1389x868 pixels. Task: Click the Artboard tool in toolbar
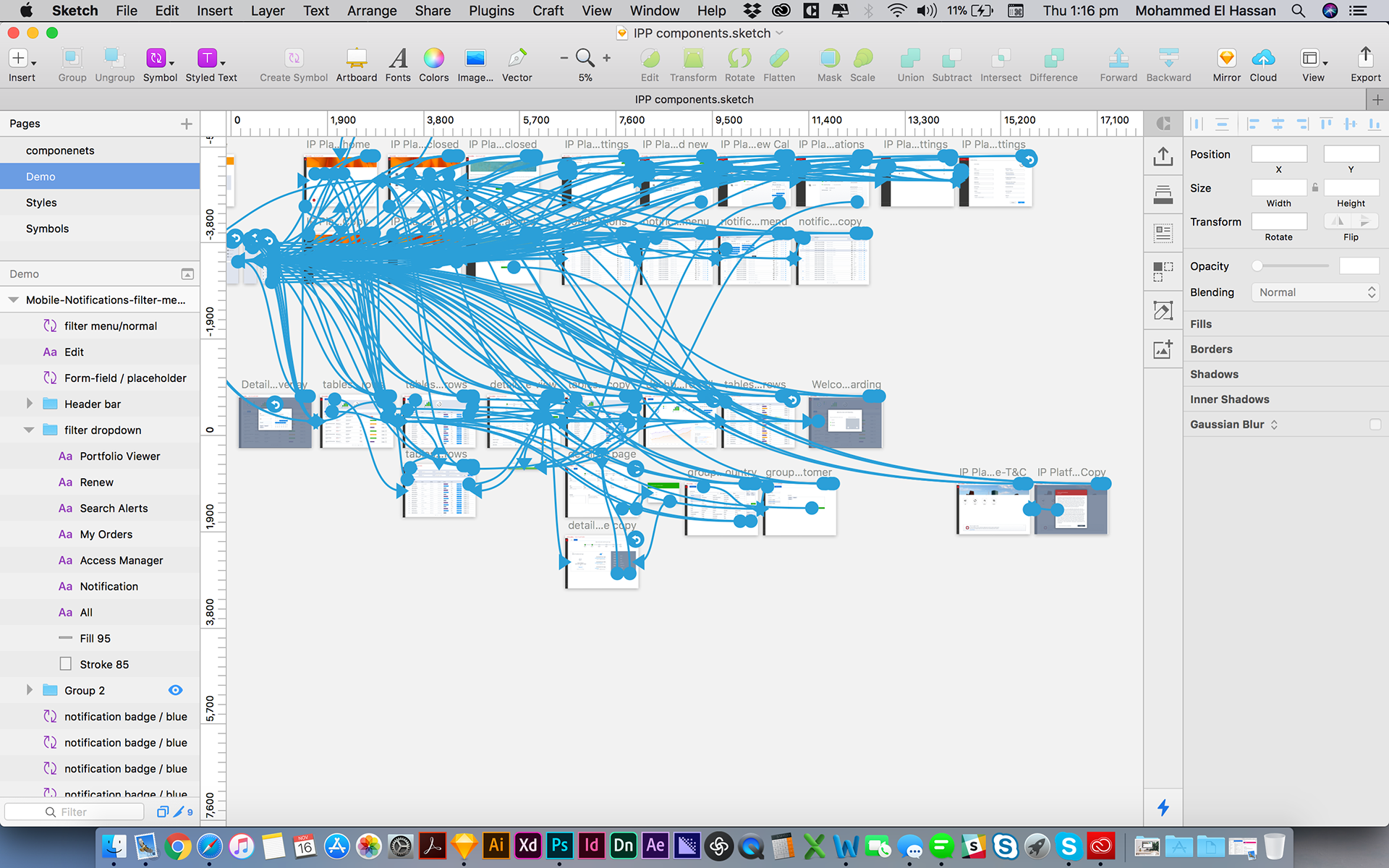coord(356,59)
